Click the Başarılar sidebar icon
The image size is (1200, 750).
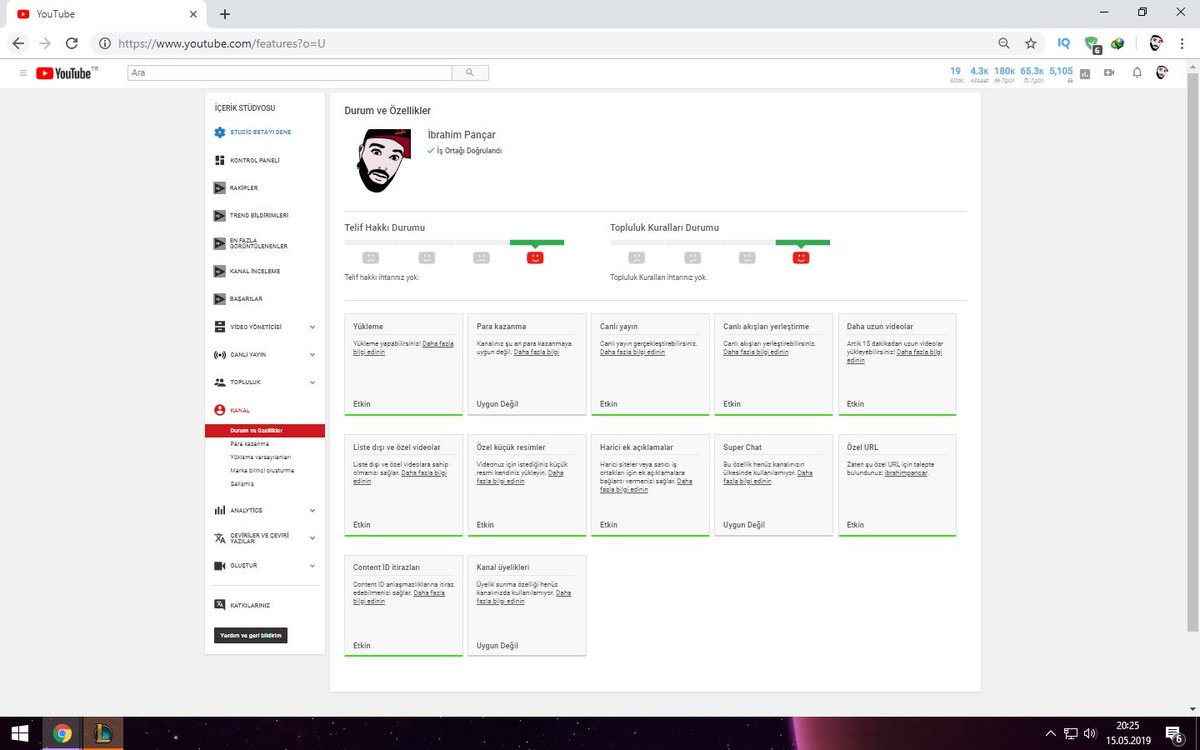(x=220, y=298)
